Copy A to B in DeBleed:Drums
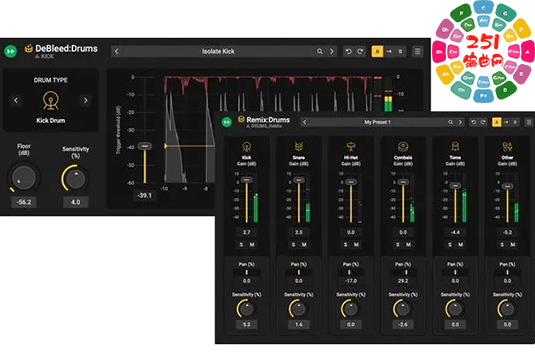Viewport: 535px width, 363px height. (389, 52)
